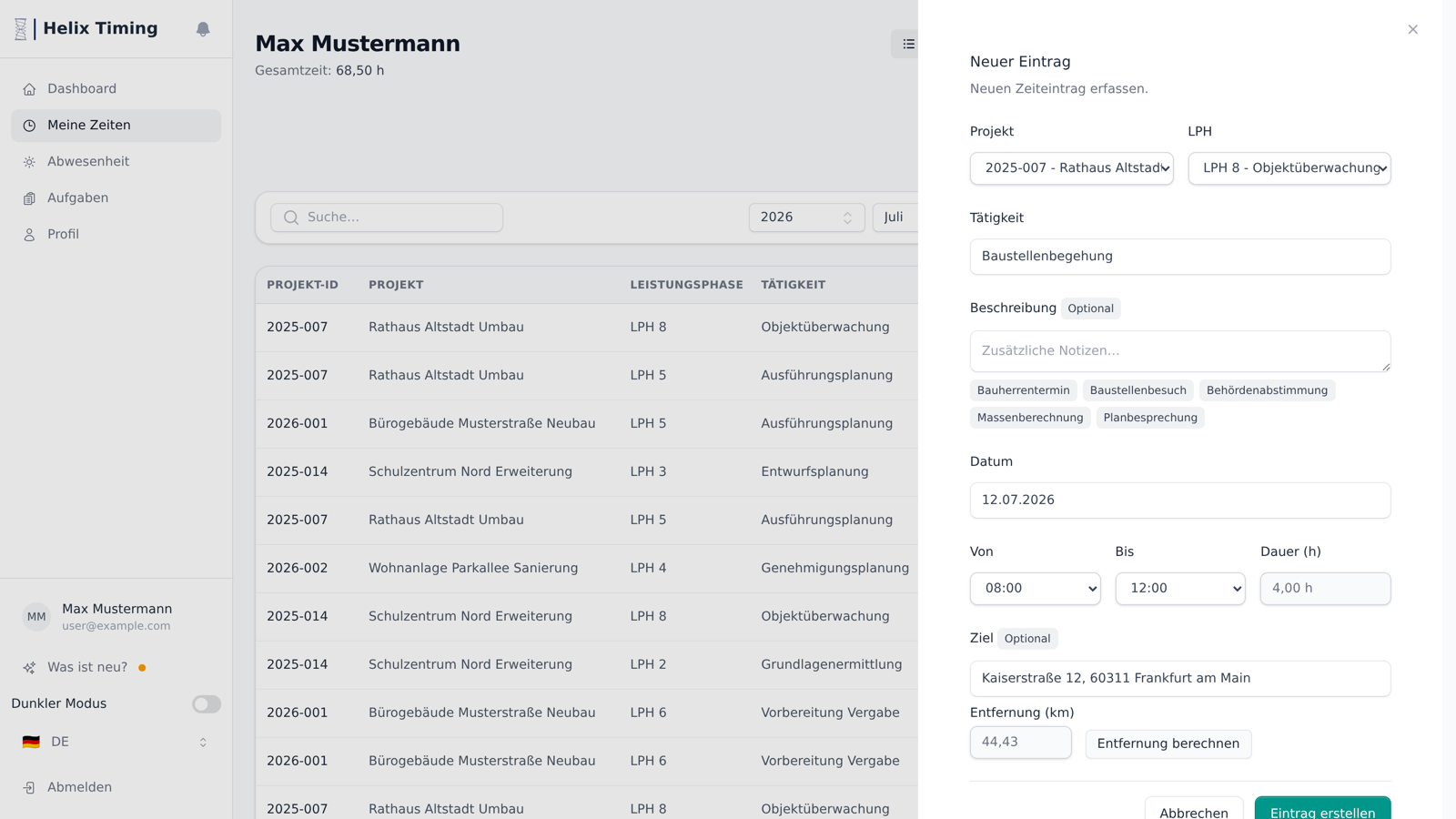The height and width of the screenshot is (819, 1456).
Task: Open the Bis time dropdown
Action: click(x=1180, y=589)
